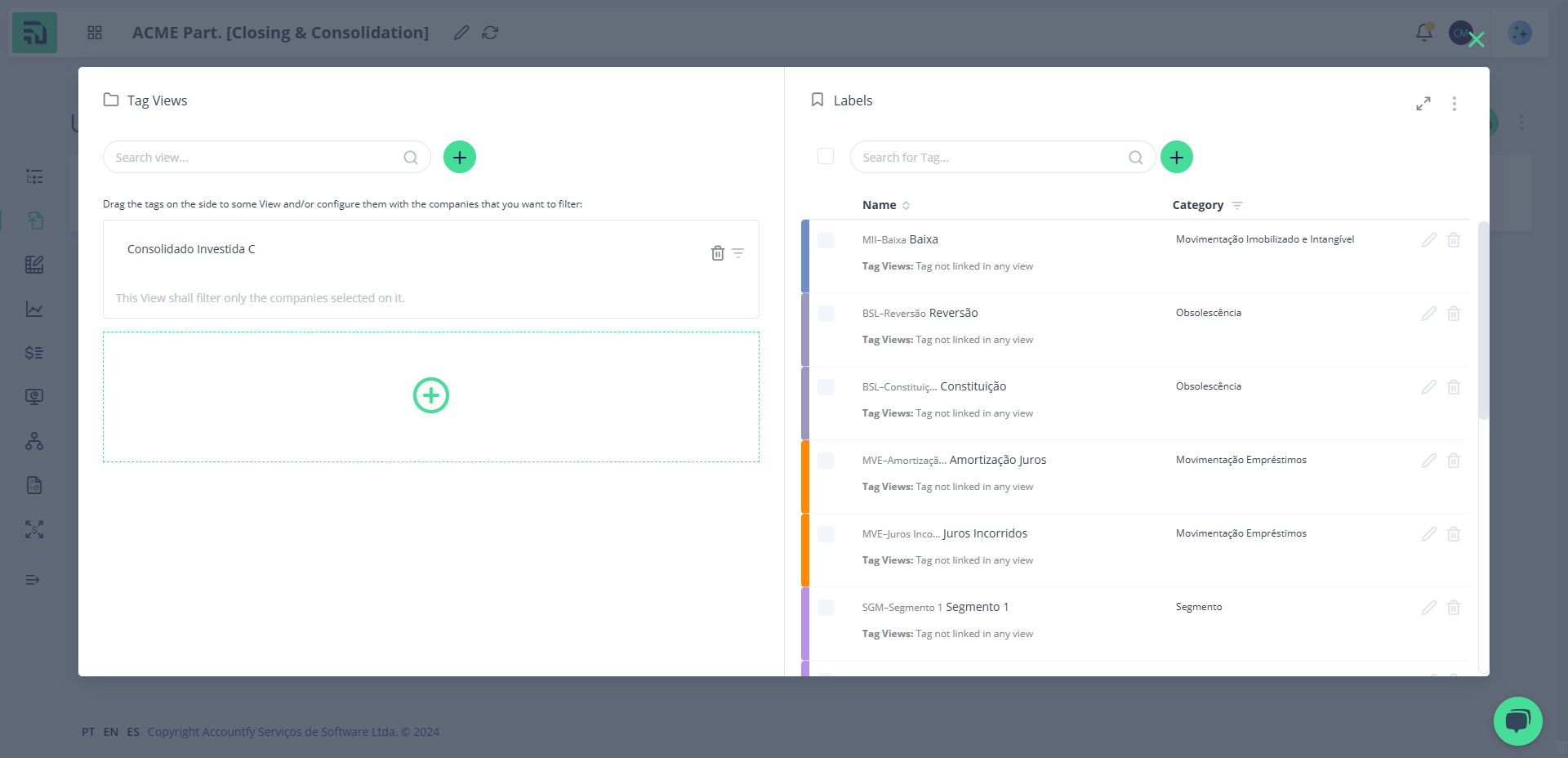Check the Reversão label checkbox
The image size is (1568, 758).
826,314
